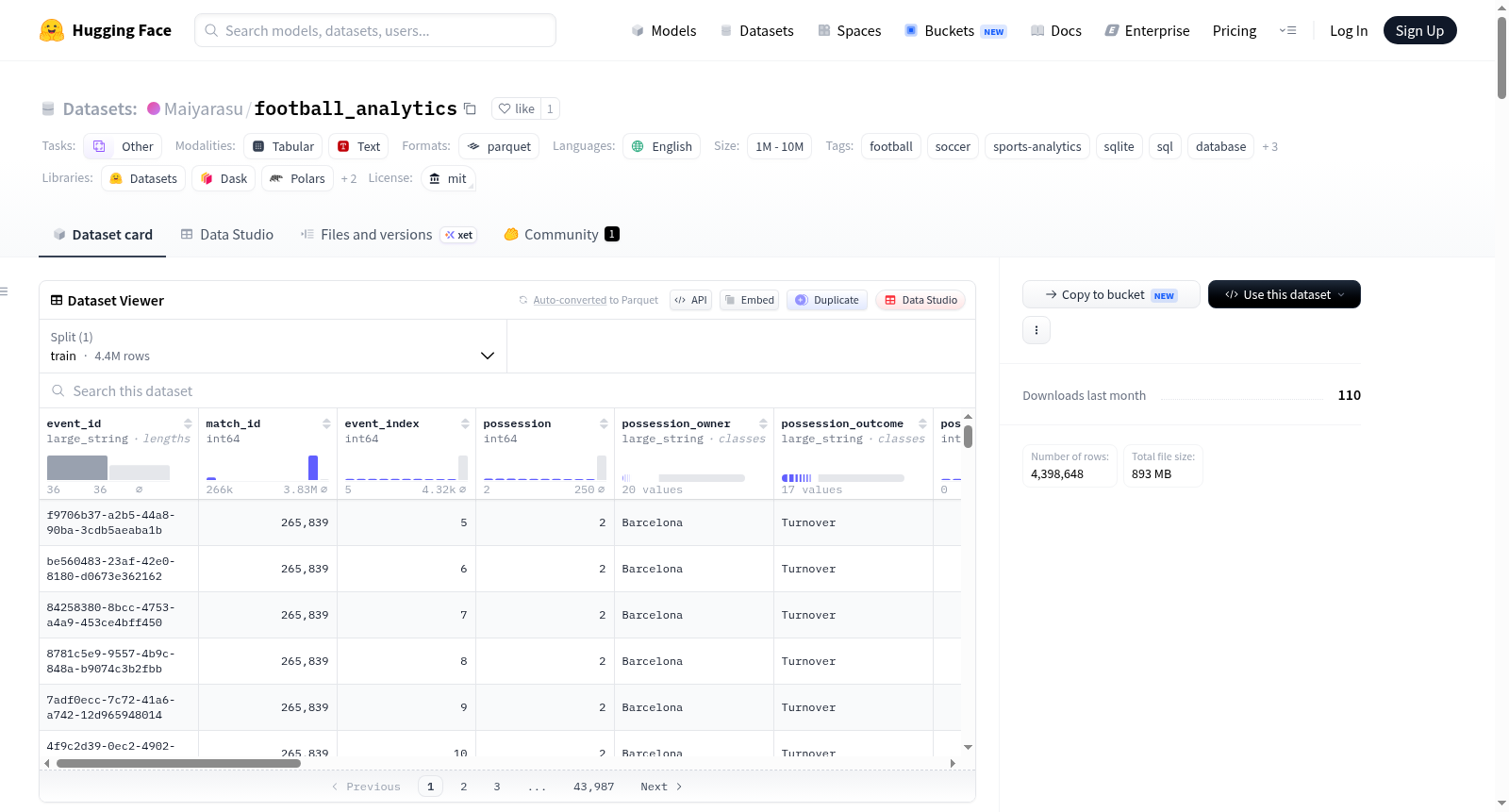1509x812 pixels.
Task: Sort by the match_id column arrows
Action: point(326,423)
